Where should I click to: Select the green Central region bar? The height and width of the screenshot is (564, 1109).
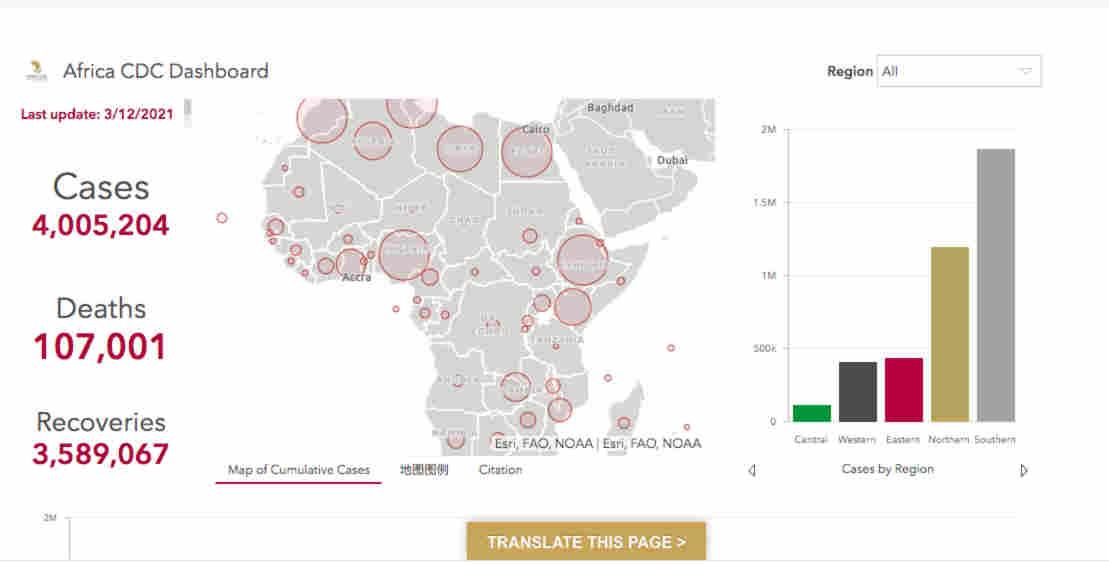pos(812,413)
